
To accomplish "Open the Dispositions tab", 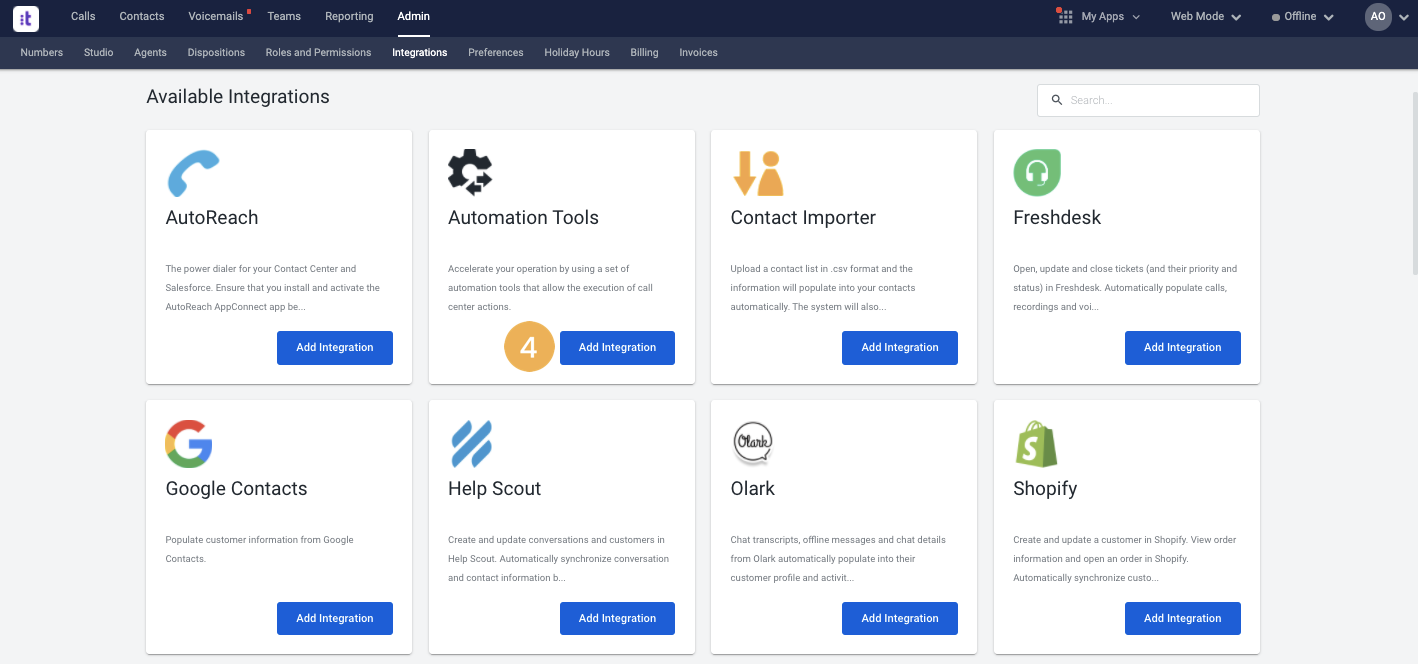I will (216, 52).
